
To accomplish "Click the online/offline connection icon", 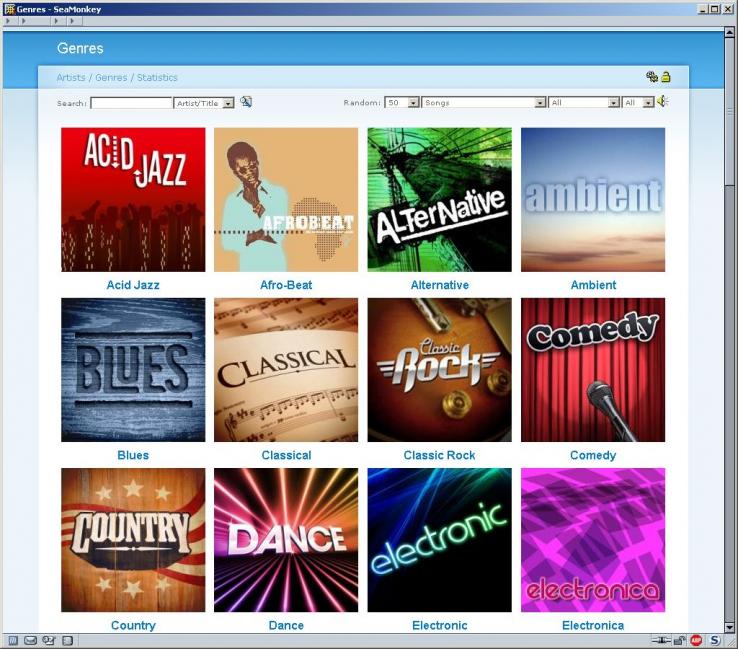I will coord(660,640).
